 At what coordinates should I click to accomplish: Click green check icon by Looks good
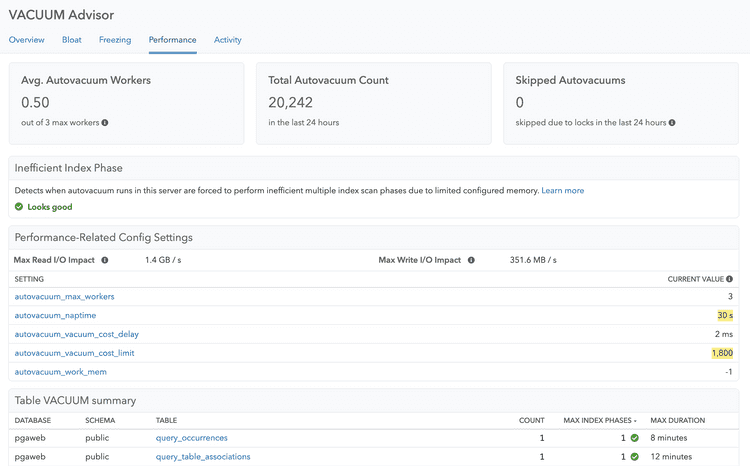coord(19,207)
